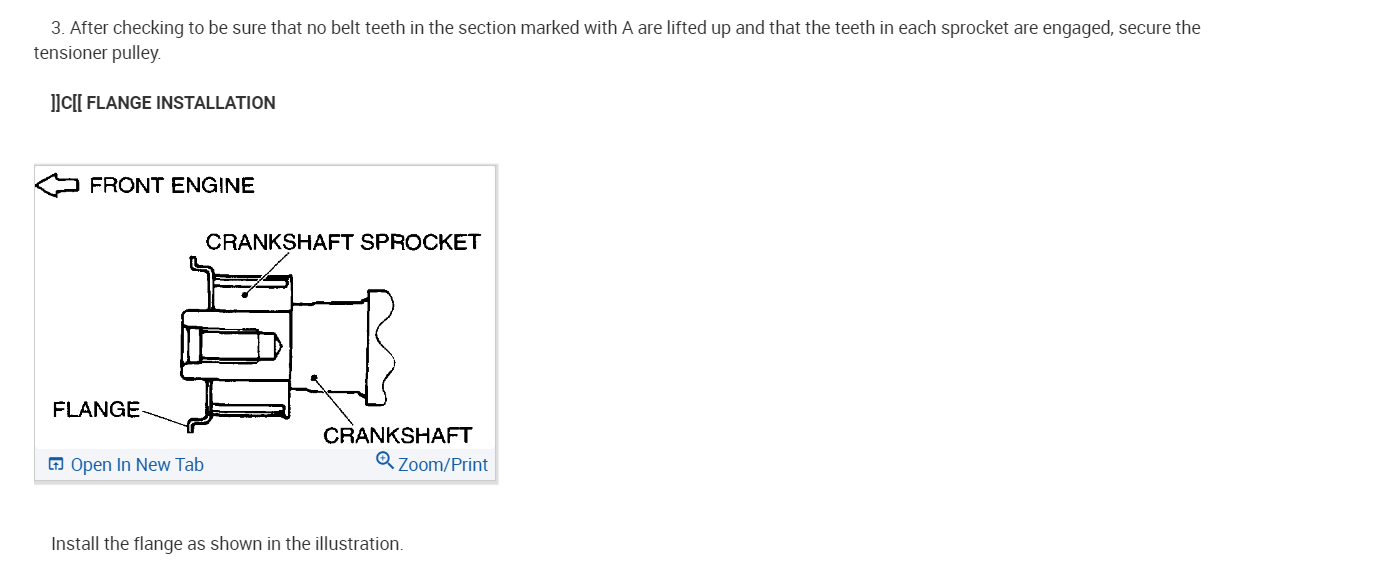
Task: Click the 'Install the flange as shown' sentence
Action: pos(227,544)
